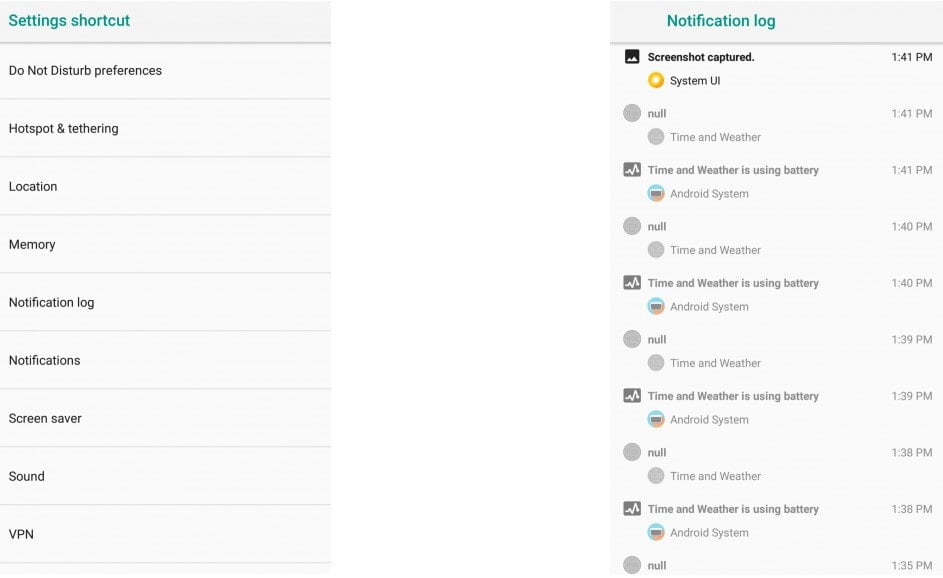
Task: Open the Sound settings item
Action: pyautogui.click(x=26, y=476)
